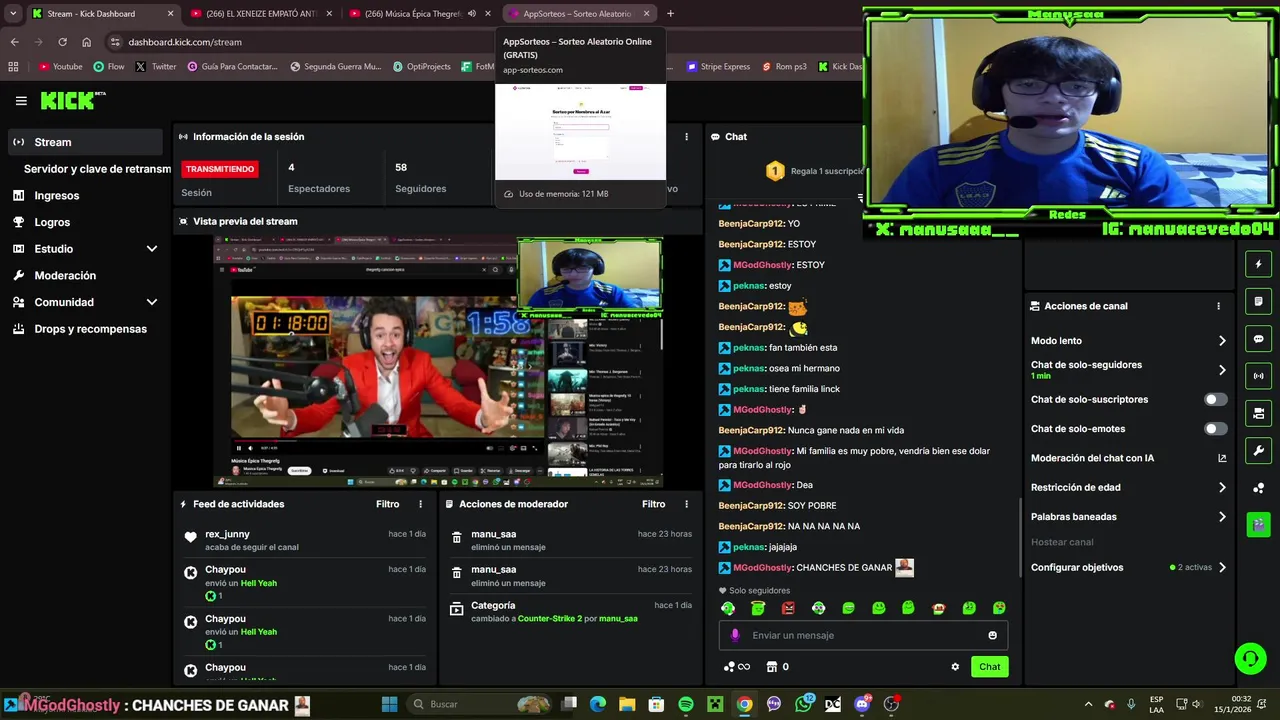
Task: Open the emoji picker in chat input
Action: click(x=992, y=635)
